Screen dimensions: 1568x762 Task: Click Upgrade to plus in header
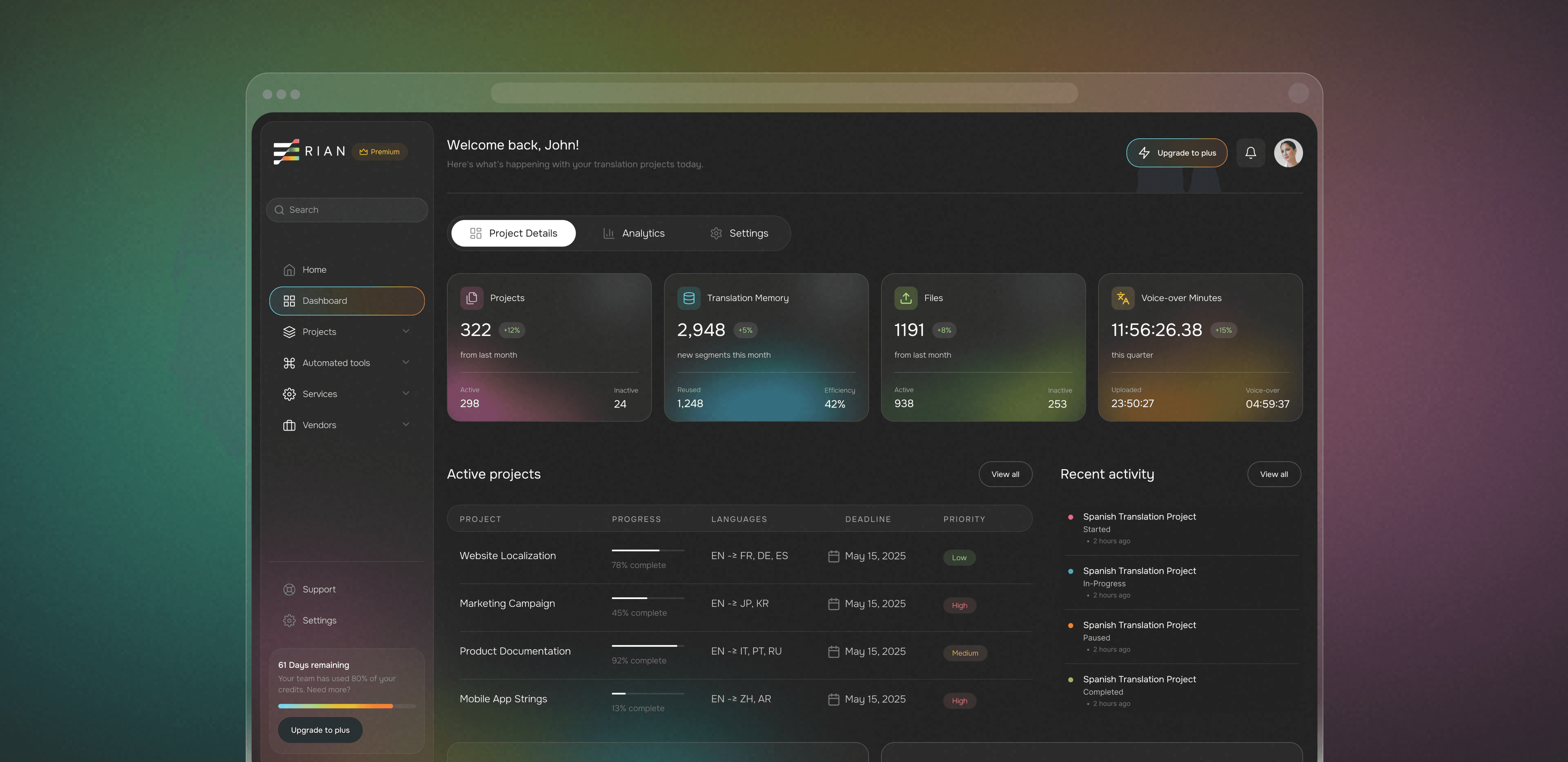point(1176,153)
